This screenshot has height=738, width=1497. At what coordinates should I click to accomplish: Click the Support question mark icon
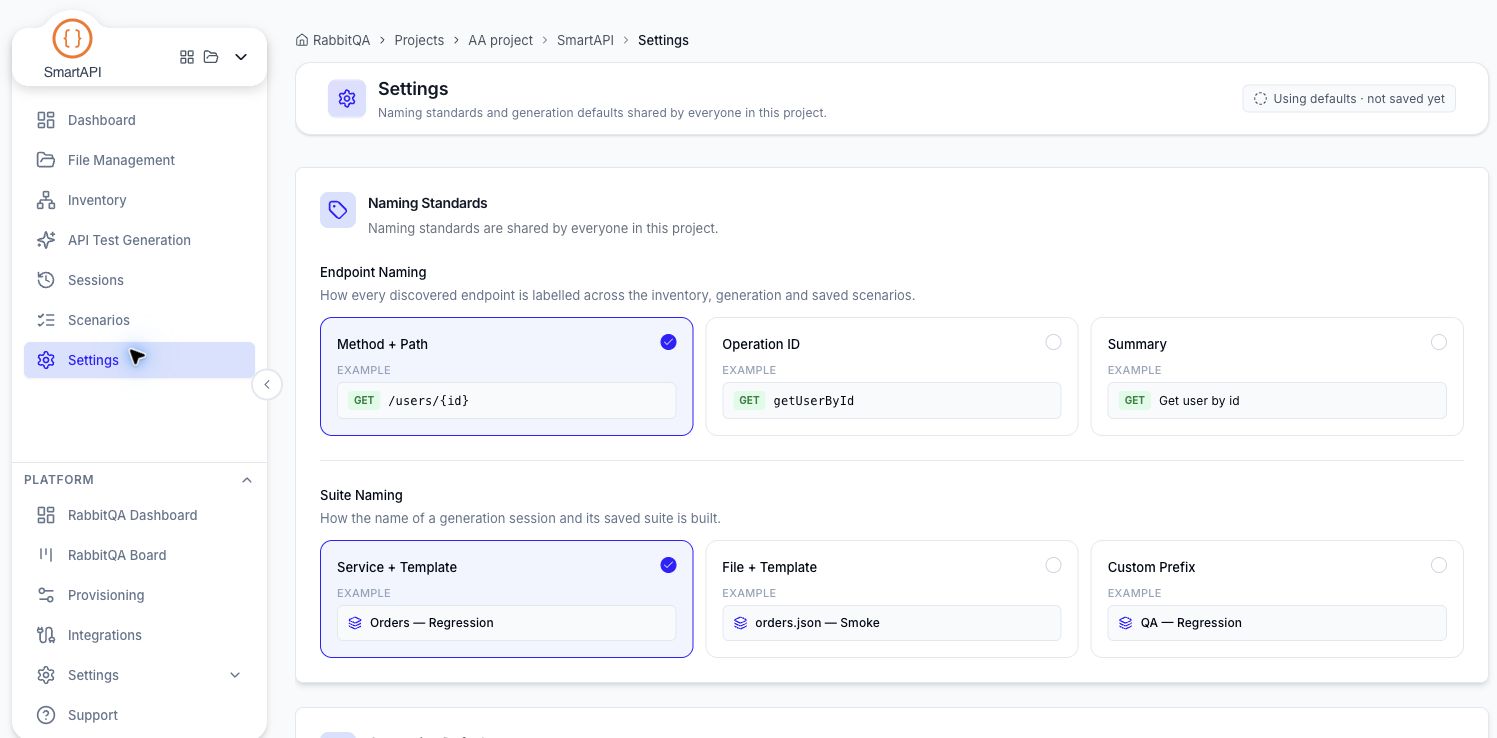pos(46,715)
